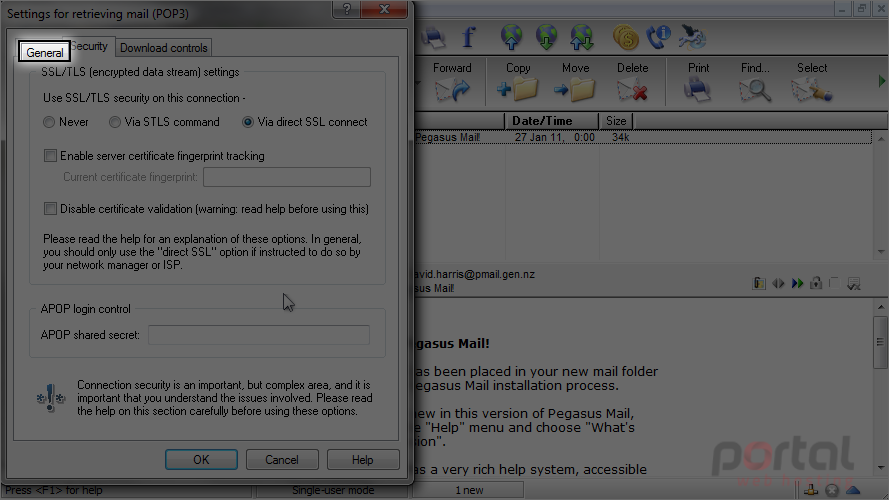The image size is (889, 500).
Task: Click the Pegasus winged horse icon
Action: point(692,37)
